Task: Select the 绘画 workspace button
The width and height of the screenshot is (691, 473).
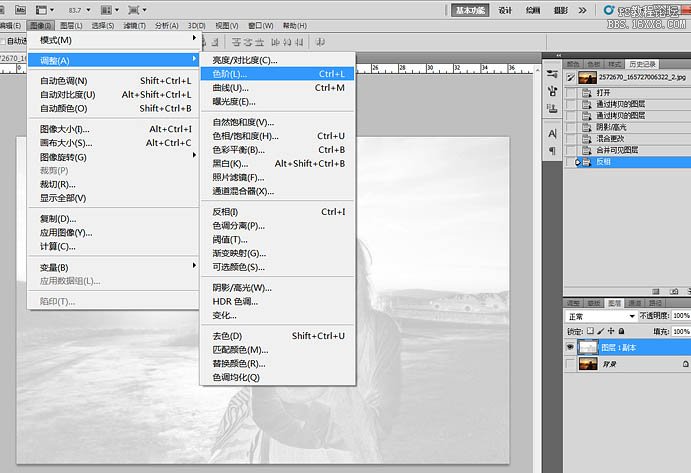Action: (x=533, y=10)
